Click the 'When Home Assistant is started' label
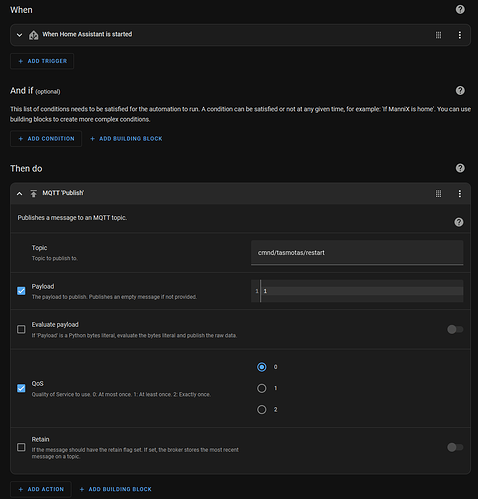 [x=87, y=34]
